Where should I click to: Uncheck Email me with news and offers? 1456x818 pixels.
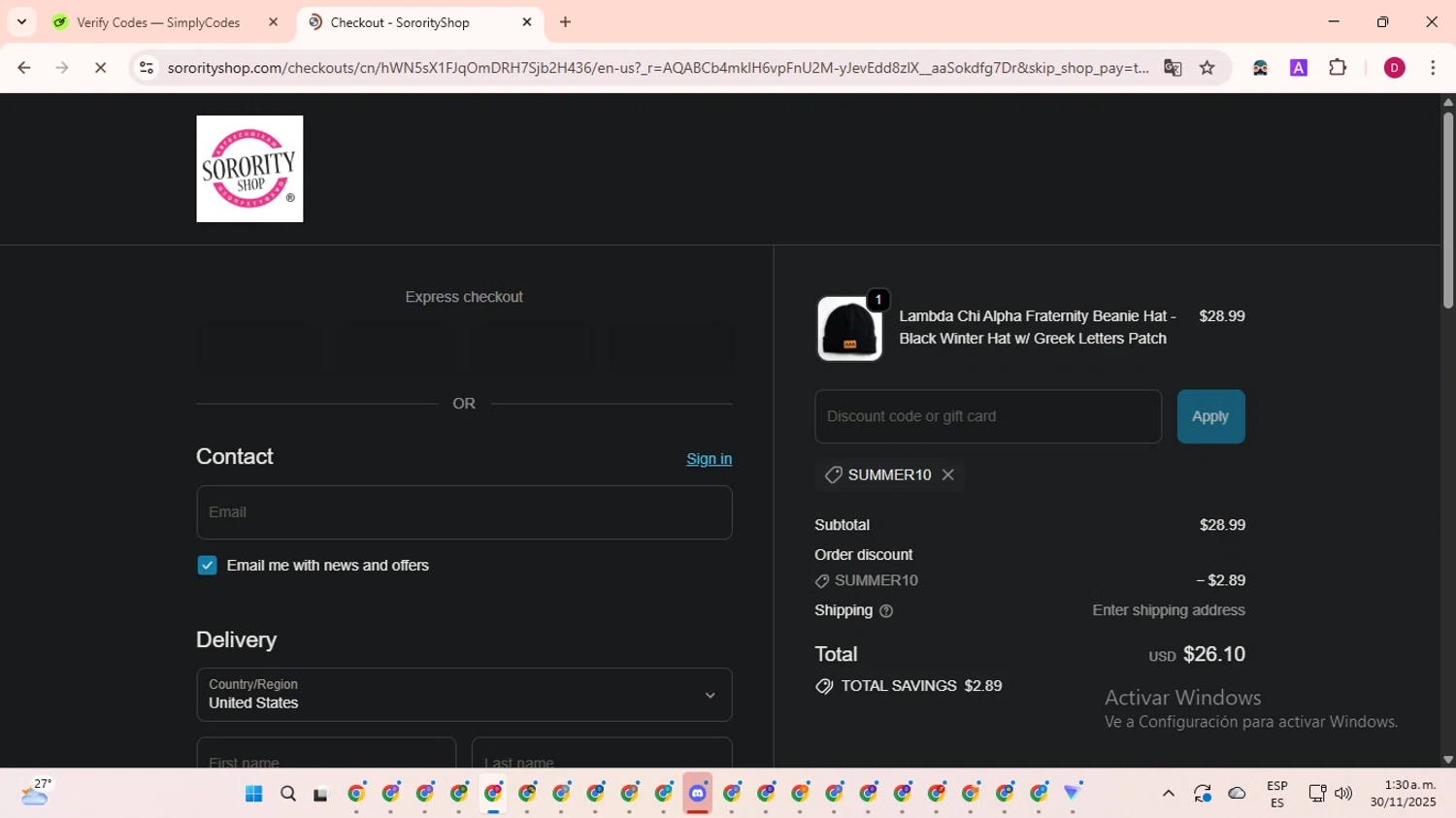207,566
